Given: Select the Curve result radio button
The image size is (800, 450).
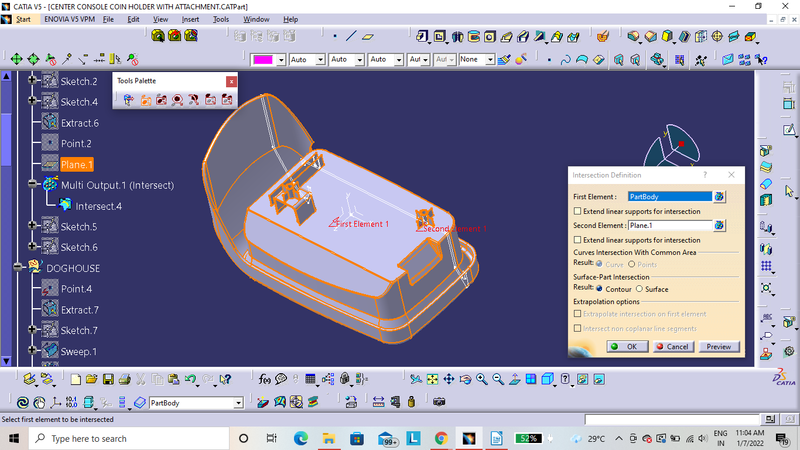Looking at the screenshot, I should 599,264.
